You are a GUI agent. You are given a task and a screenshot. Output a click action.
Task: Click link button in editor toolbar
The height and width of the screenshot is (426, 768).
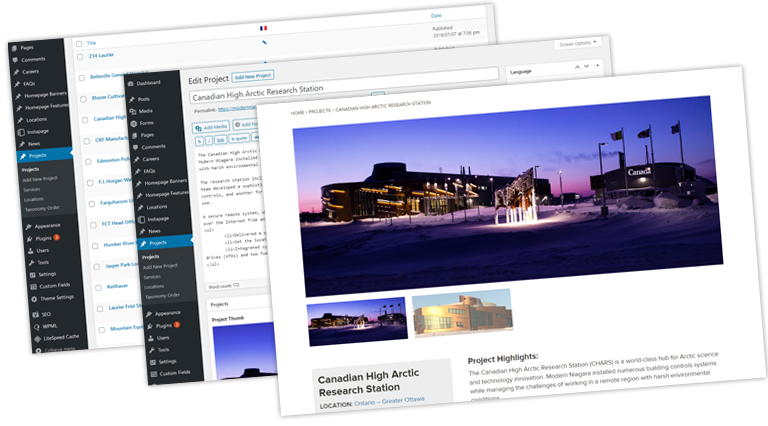point(220,140)
